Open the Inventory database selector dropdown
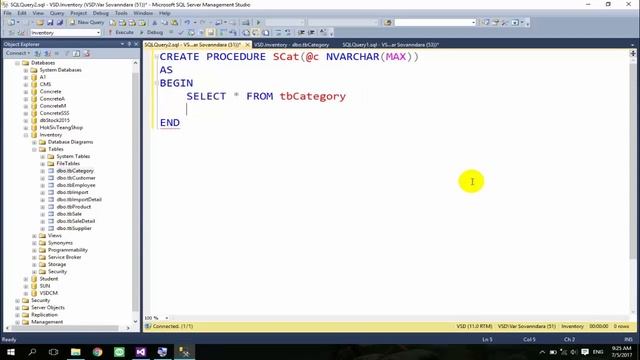 (x=98, y=33)
